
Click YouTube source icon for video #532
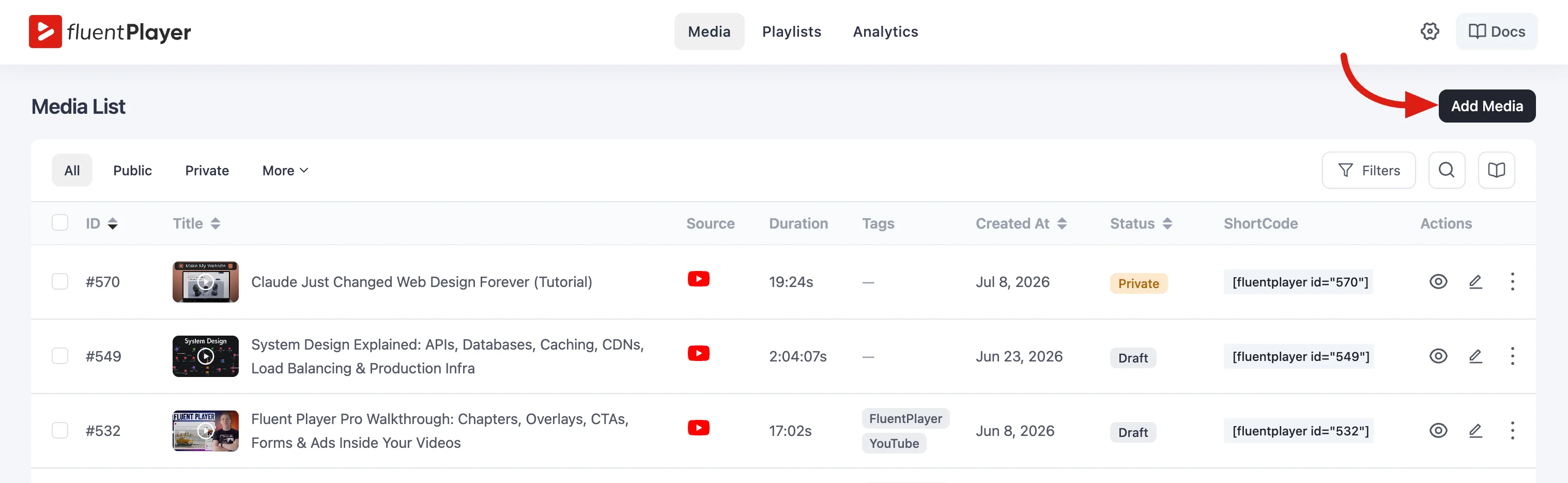(698, 428)
